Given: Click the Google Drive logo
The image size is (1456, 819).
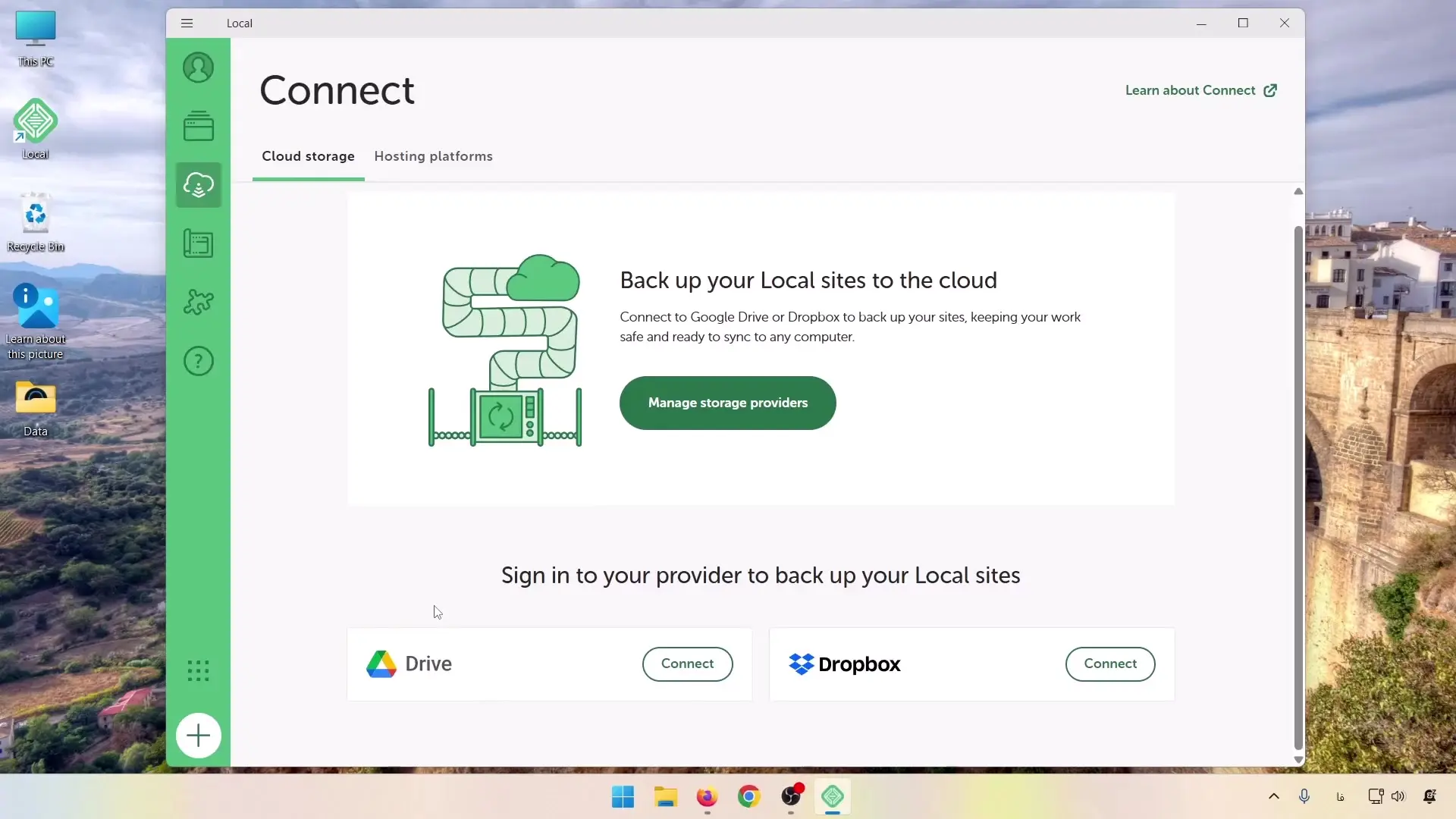Looking at the screenshot, I should (x=409, y=664).
